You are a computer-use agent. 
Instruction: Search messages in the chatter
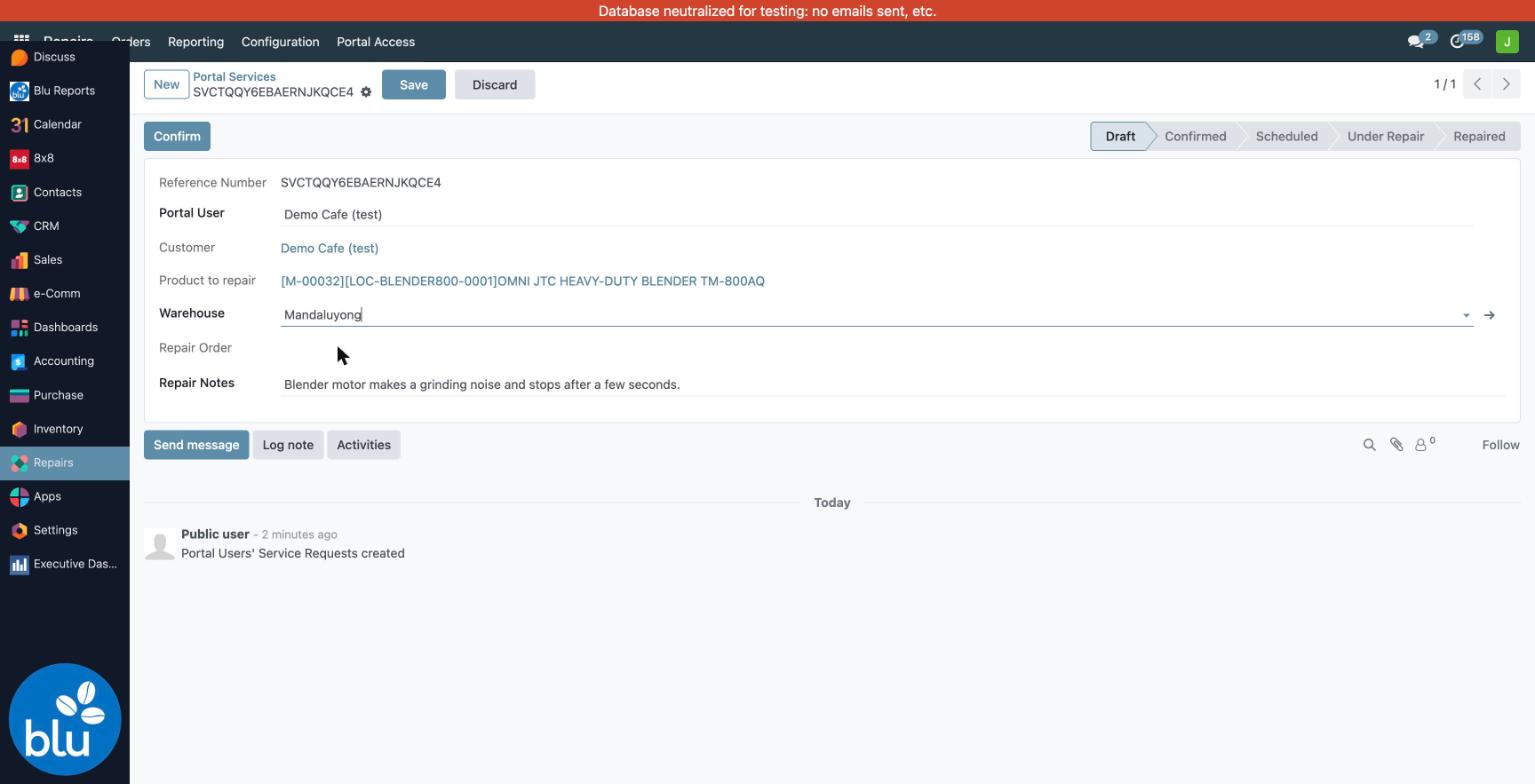1369,445
